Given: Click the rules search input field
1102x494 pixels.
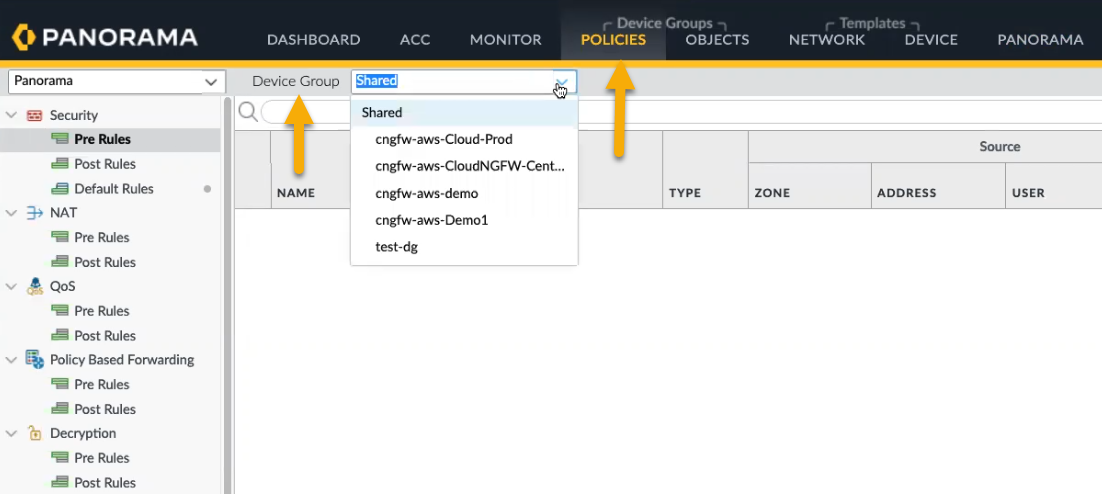Looking at the screenshot, I should tap(680, 112).
